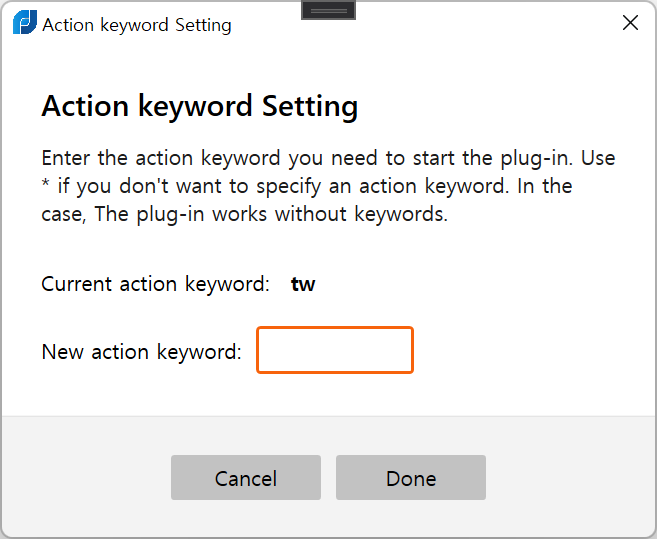Click the dark grip handle at window top
The width and height of the screenshot is (657, 539).
pyautogui.click(x=328, y=10)
